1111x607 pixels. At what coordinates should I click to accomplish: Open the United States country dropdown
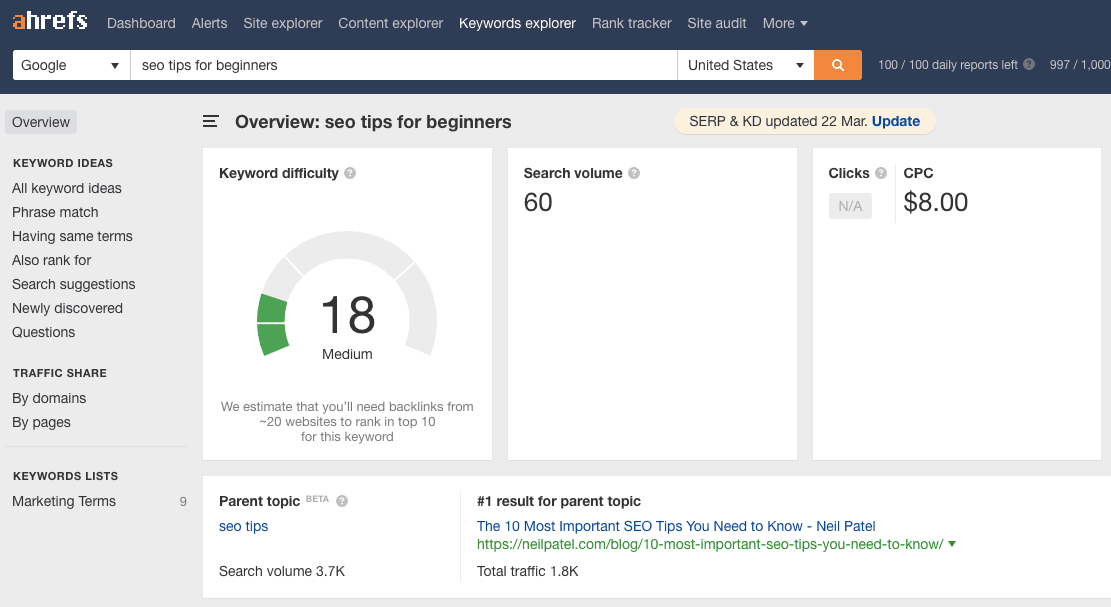click(x=745, y=65)
